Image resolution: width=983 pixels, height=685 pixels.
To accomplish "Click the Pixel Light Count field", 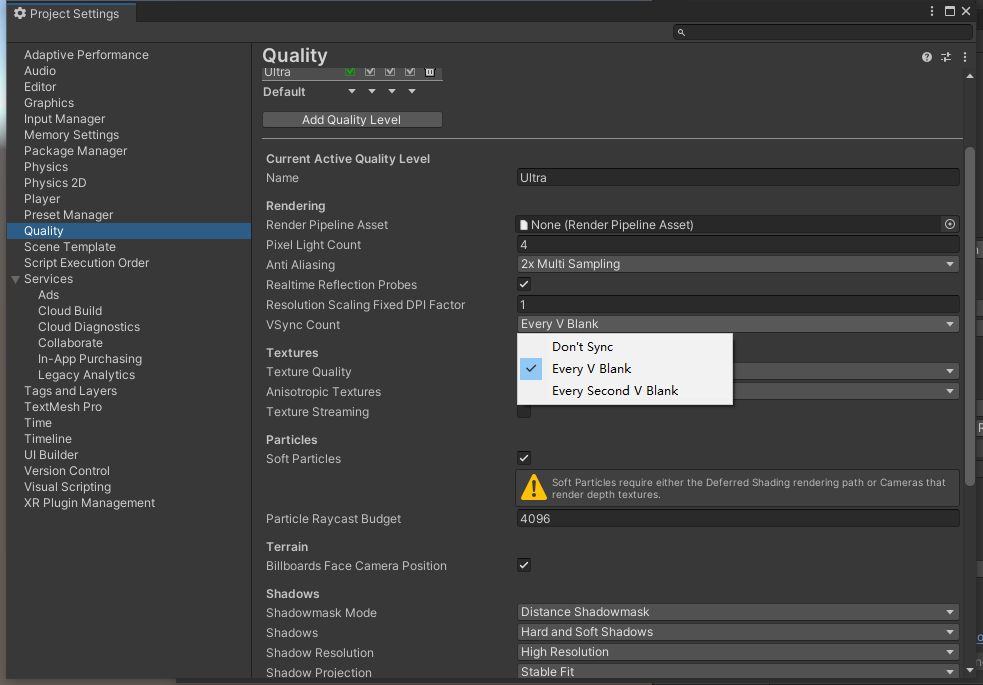I will coord(738,244).
